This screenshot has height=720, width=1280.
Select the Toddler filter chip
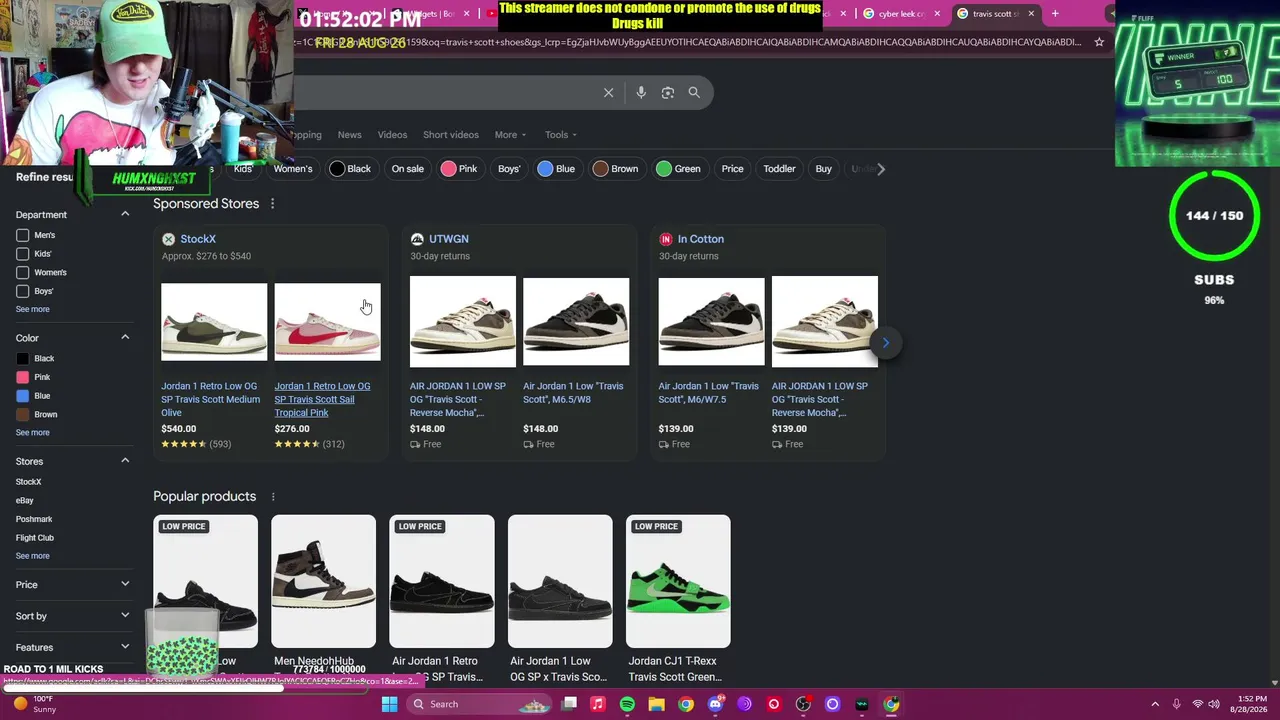(x=780, y=169)
